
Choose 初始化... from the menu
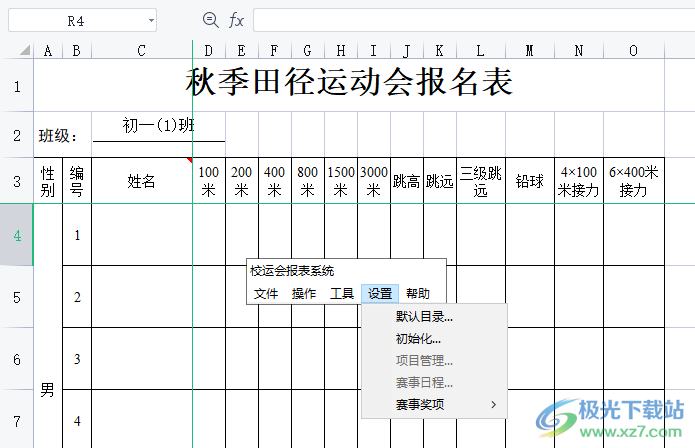point(434,339)
